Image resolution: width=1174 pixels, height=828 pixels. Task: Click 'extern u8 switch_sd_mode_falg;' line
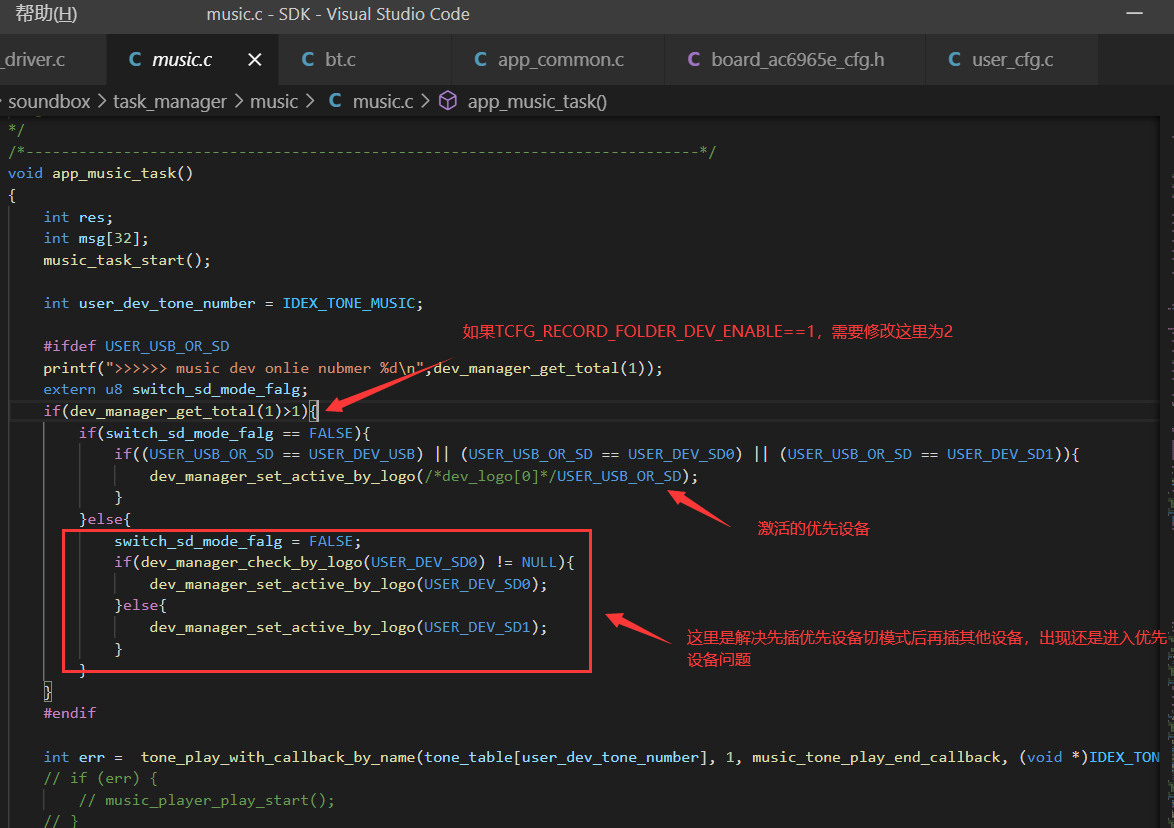pos(175,389)
